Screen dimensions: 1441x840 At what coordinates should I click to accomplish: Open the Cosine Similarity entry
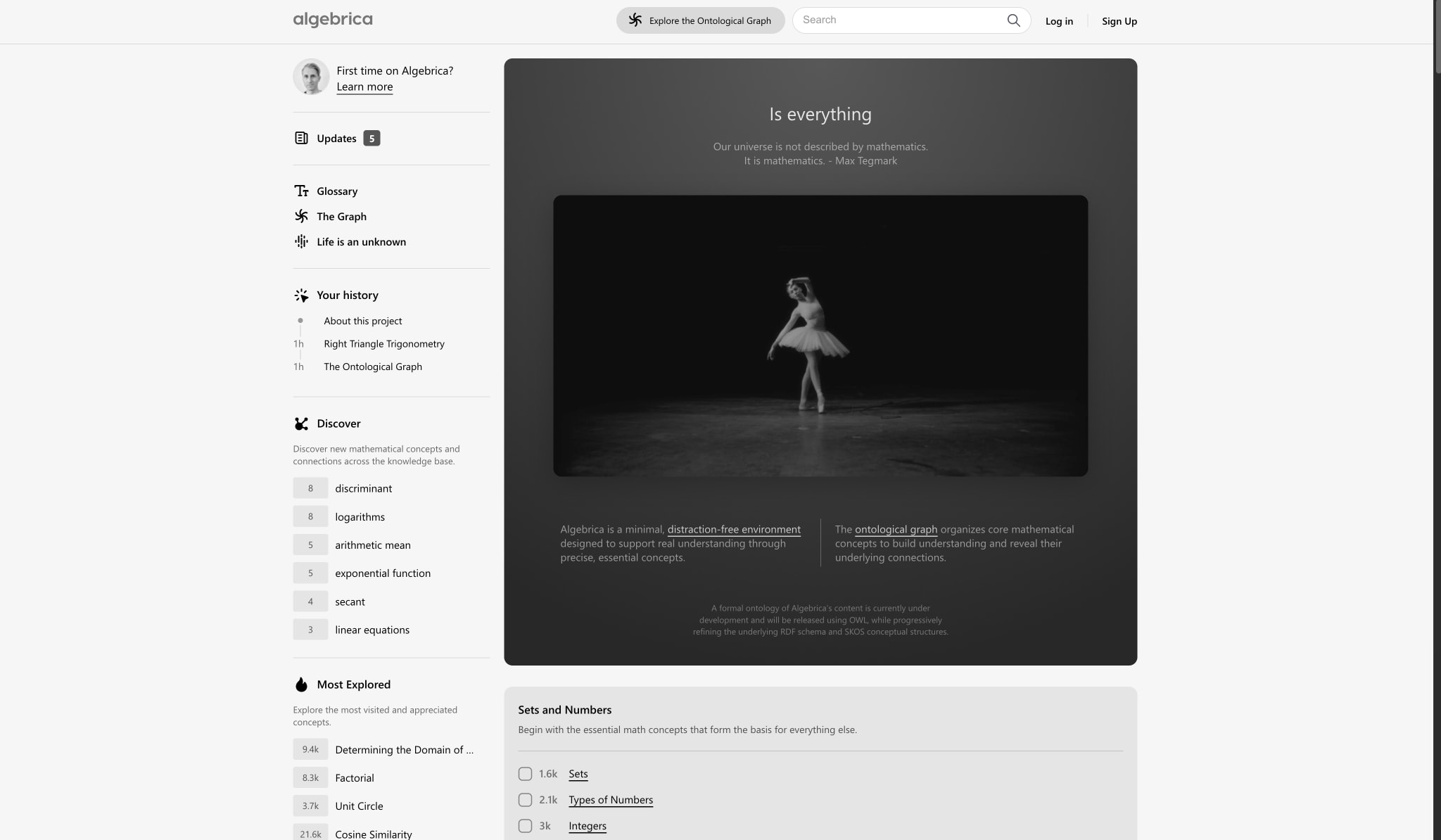[x=374, y=834]
